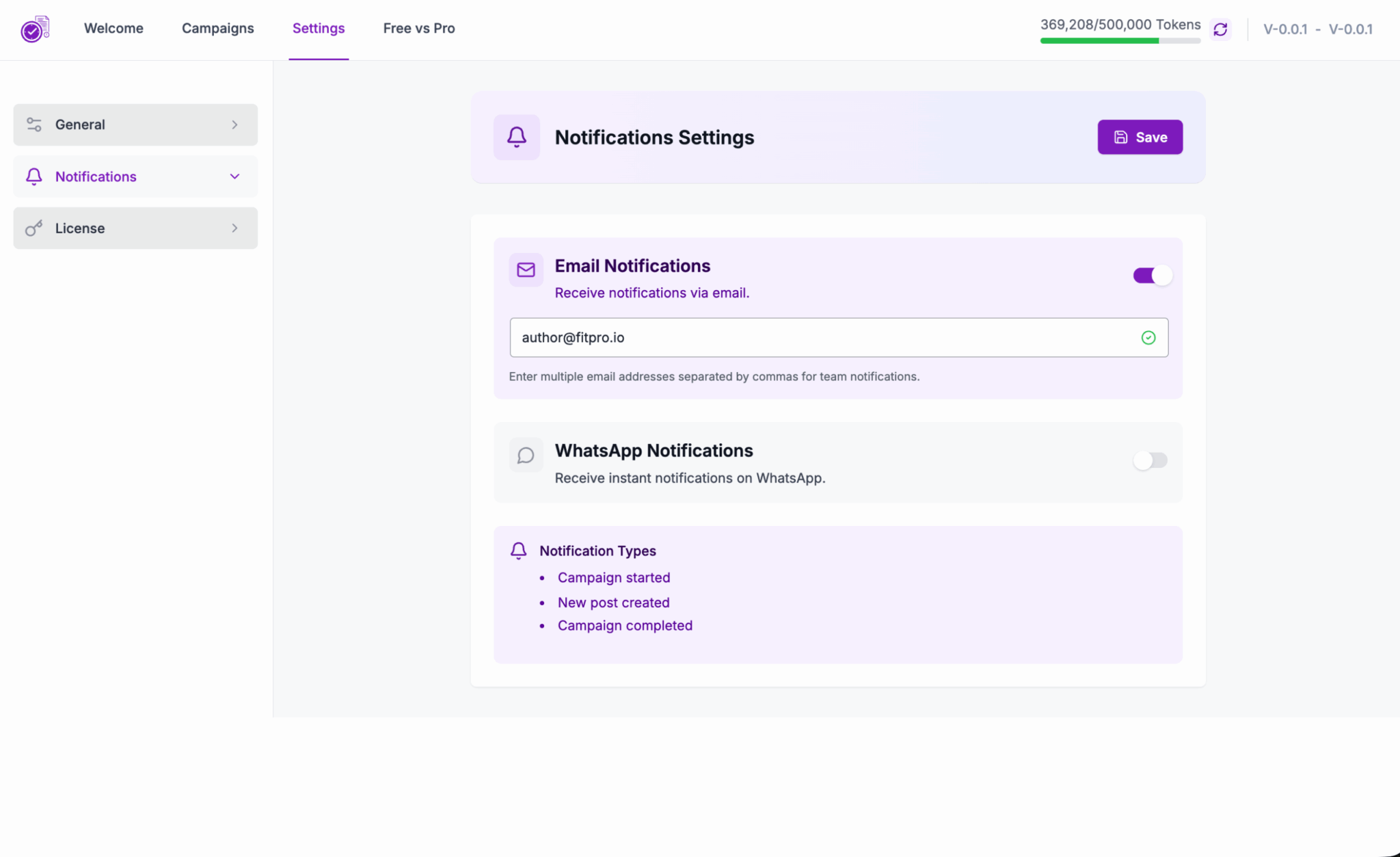Click the app logo icon
This screenshot has height=857, width=1400.
[x=35, y=29]
